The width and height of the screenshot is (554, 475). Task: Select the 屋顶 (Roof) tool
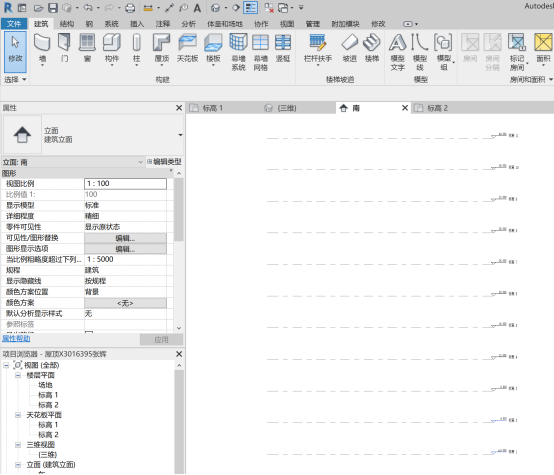(x=162, y=48)
